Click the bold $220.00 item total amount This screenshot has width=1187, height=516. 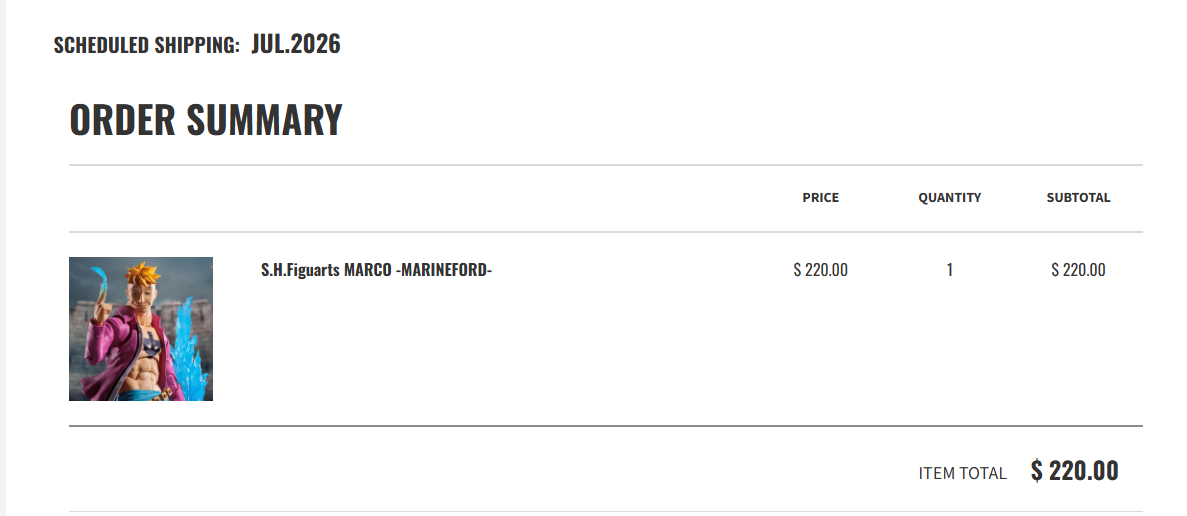[x=1074, y=471]
